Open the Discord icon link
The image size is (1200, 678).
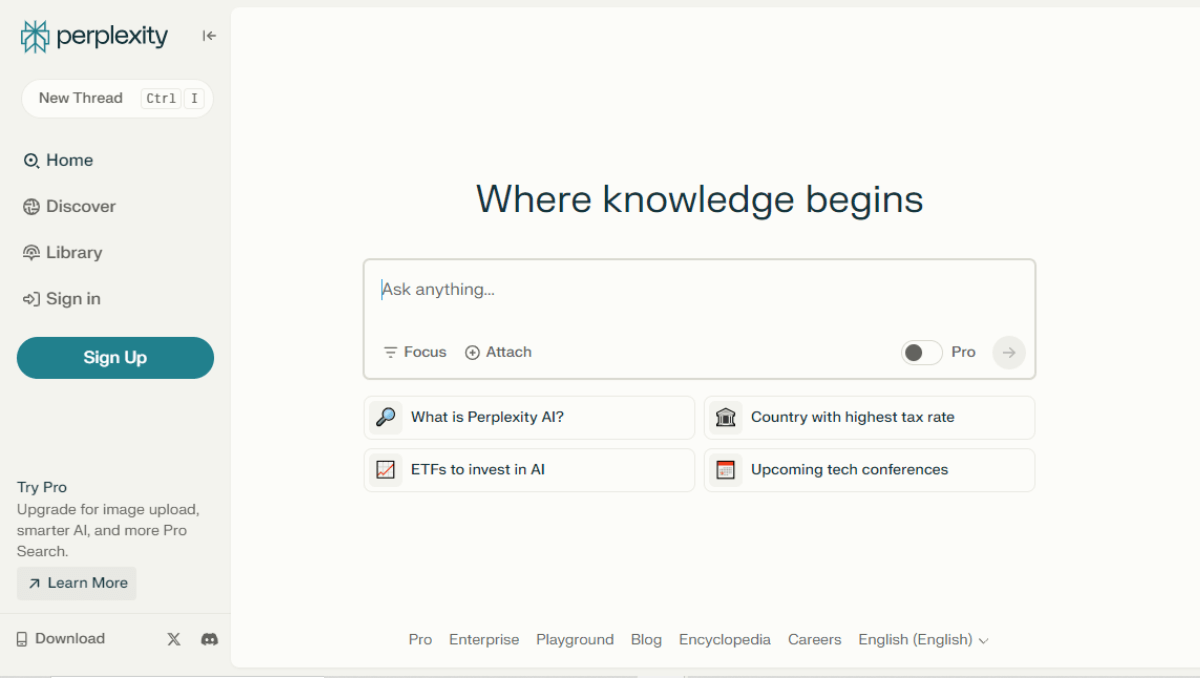pos(210,639)
